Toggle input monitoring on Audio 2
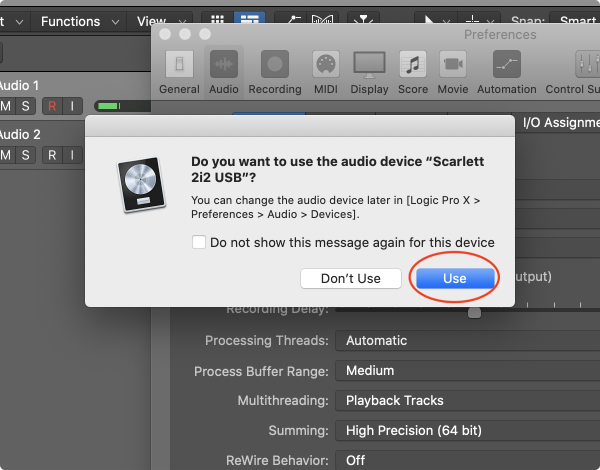 [x=72, y=155]
